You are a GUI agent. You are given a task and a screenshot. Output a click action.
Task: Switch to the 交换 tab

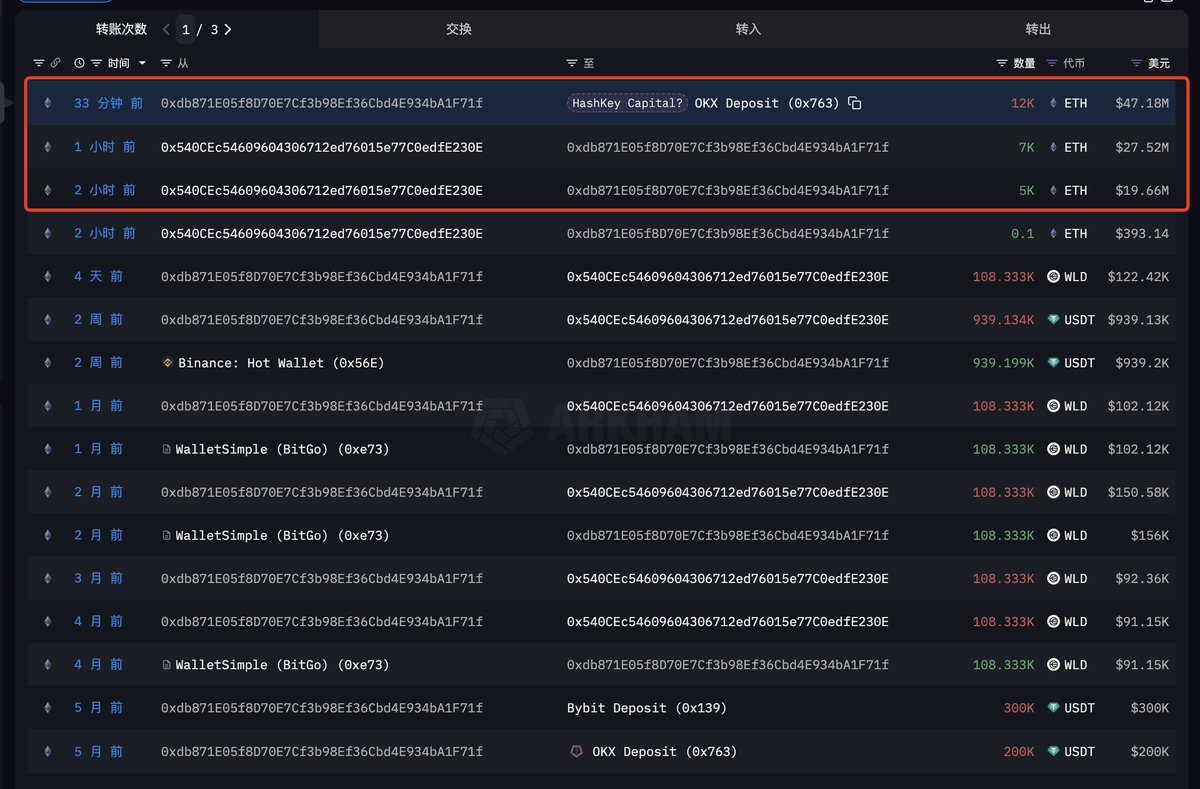click(459, 29)
